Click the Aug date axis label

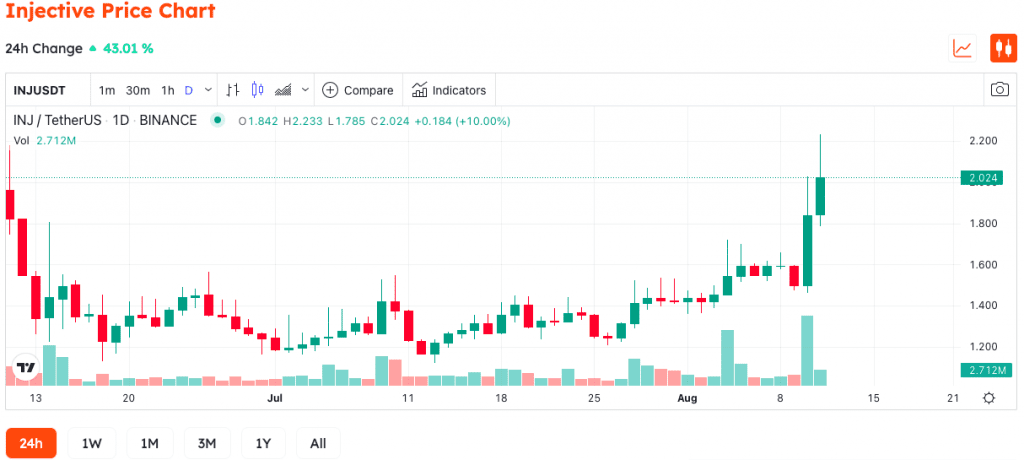tap(688, 398)
